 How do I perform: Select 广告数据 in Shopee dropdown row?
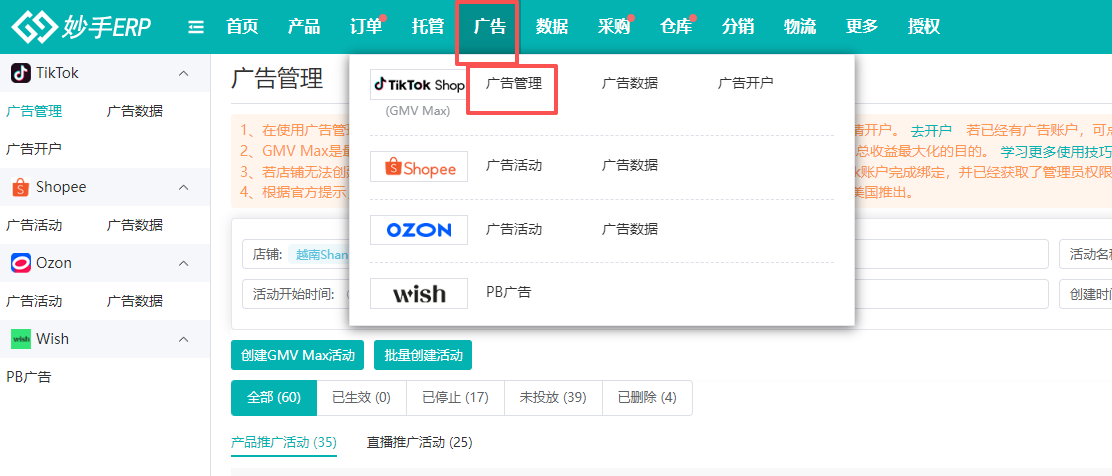[630, 165]
